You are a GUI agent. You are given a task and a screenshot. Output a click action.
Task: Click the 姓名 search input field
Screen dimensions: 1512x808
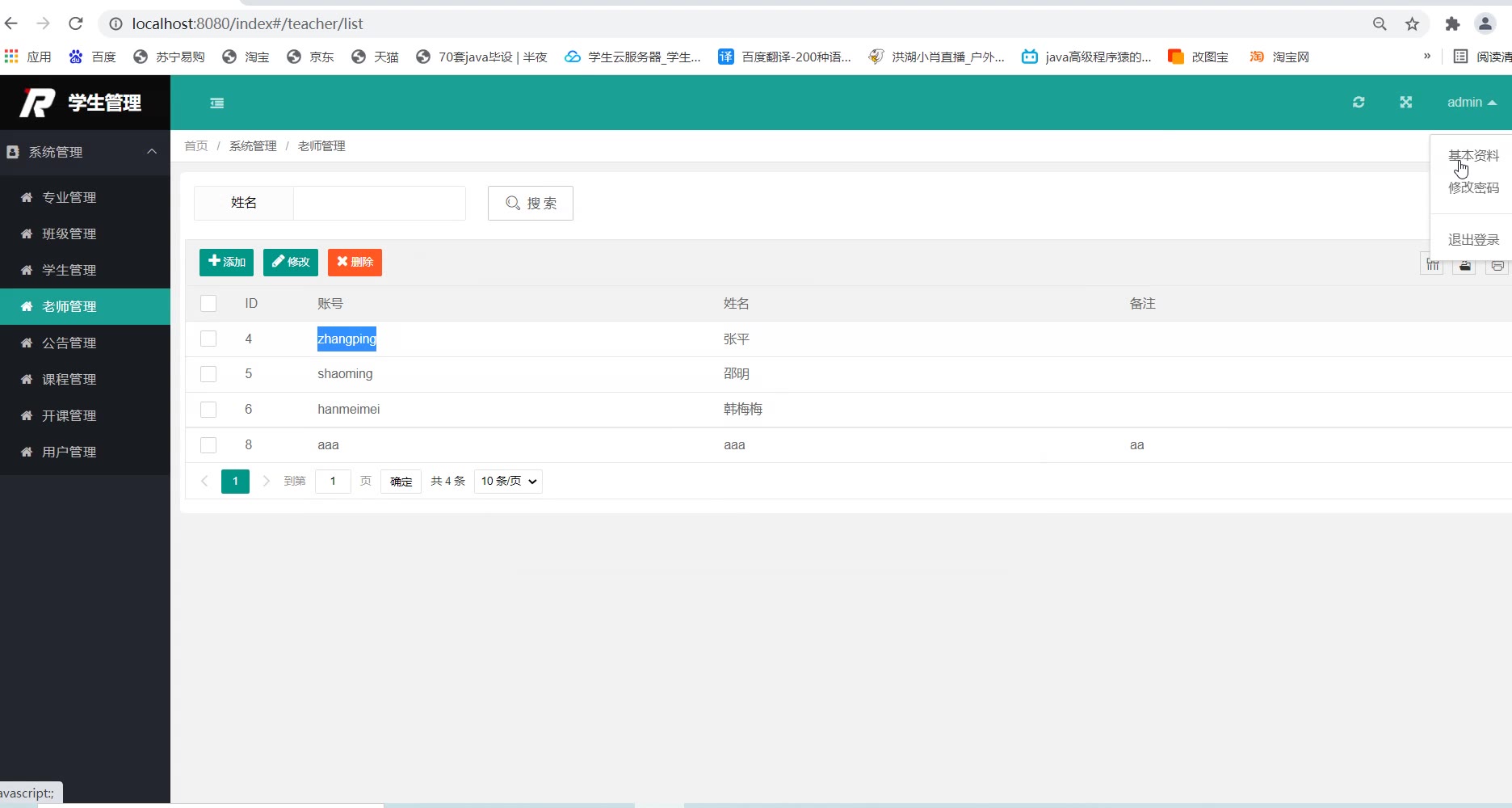click(x=379, y=203)
